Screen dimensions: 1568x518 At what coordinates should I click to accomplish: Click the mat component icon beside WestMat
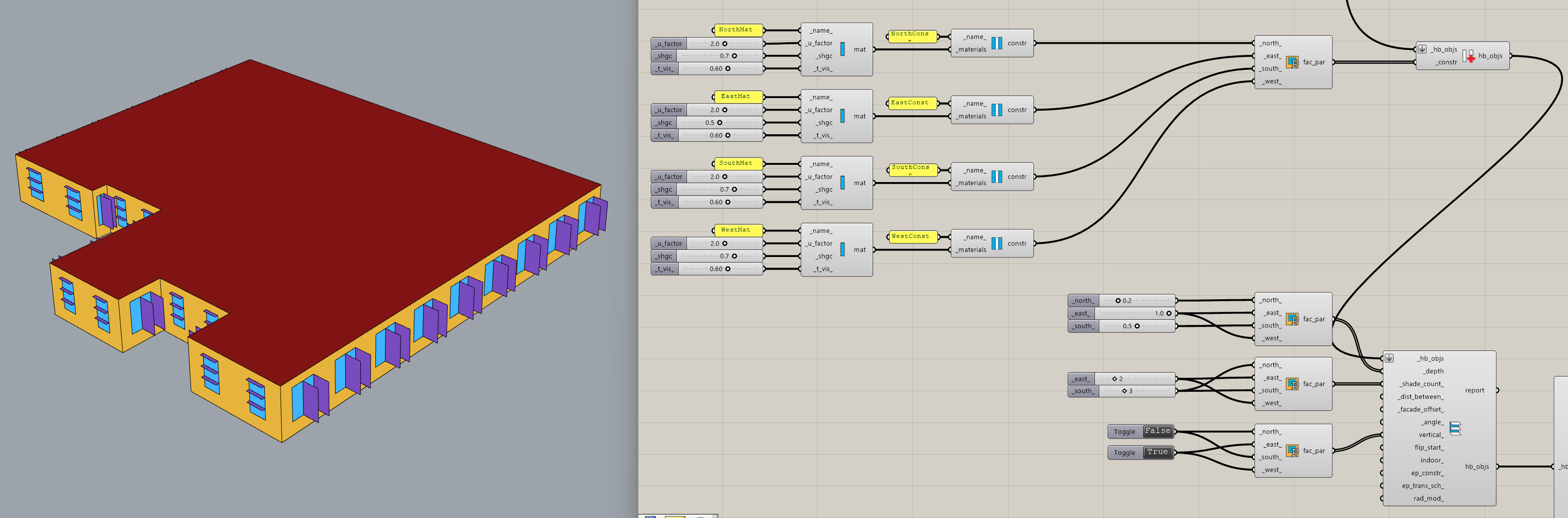[842, 250]
